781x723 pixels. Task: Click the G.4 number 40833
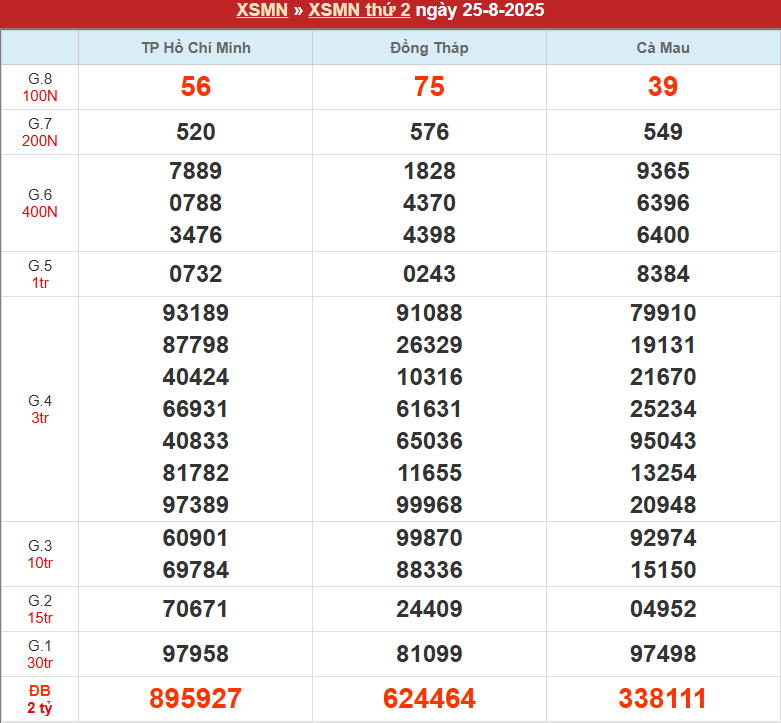196,441
